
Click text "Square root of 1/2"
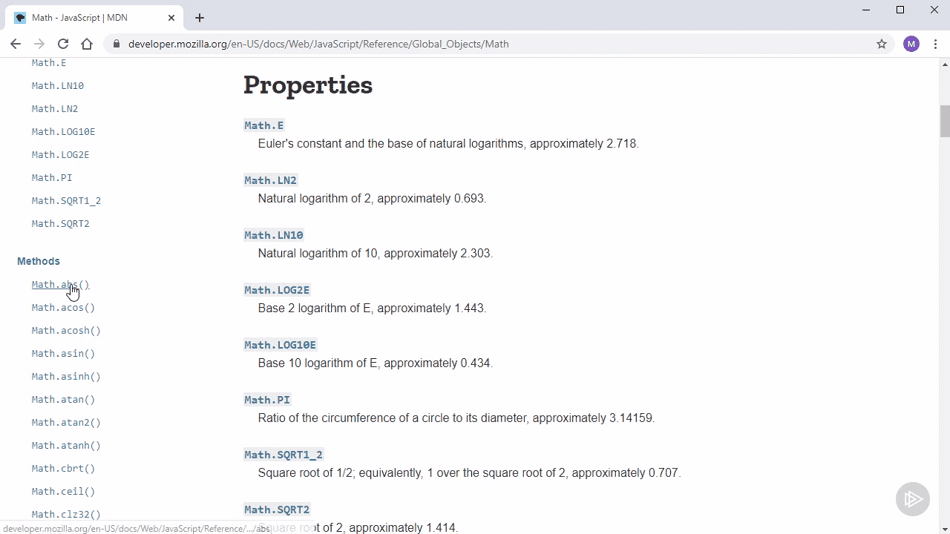tap(305, 473)
